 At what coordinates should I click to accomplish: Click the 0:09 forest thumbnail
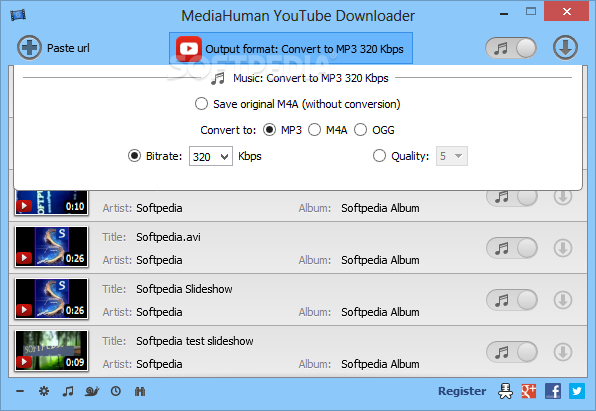[51, 350]
